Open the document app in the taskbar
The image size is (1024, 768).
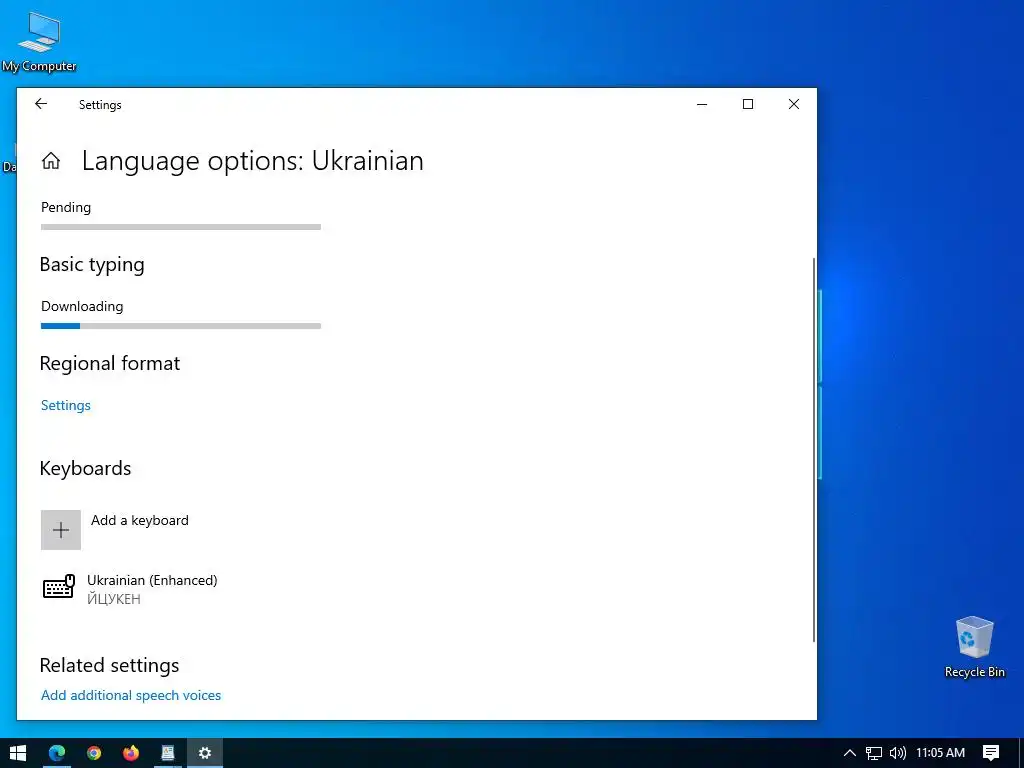pyautogui.click(x=168, y=753)
